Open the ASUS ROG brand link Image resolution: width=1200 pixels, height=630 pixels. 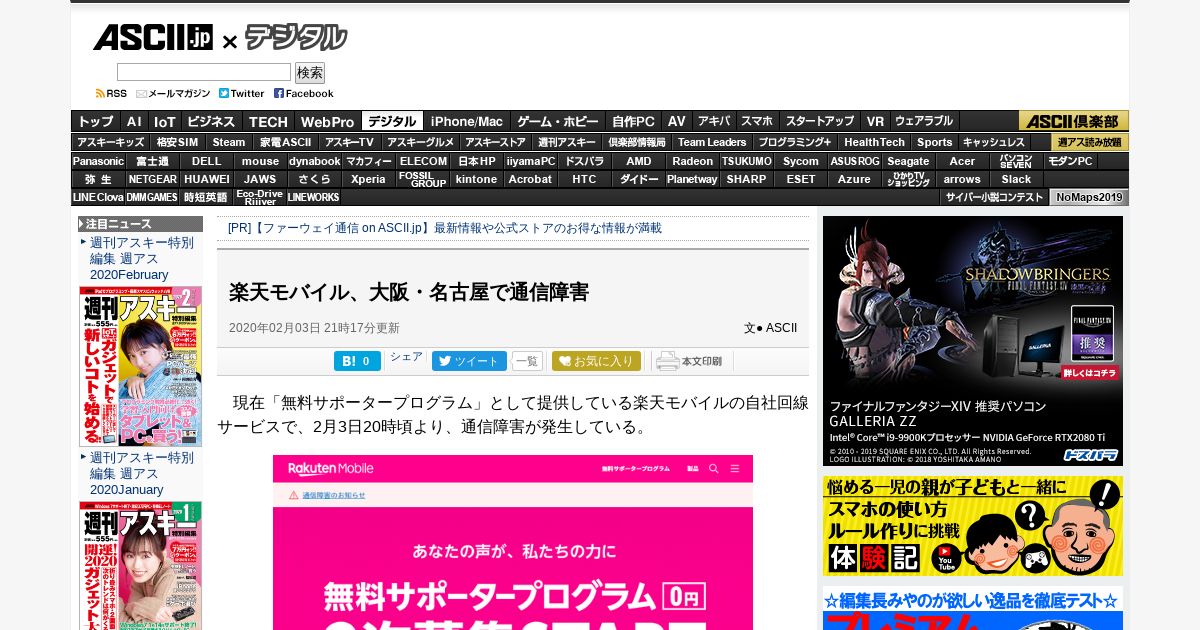(x=855, y=161)
